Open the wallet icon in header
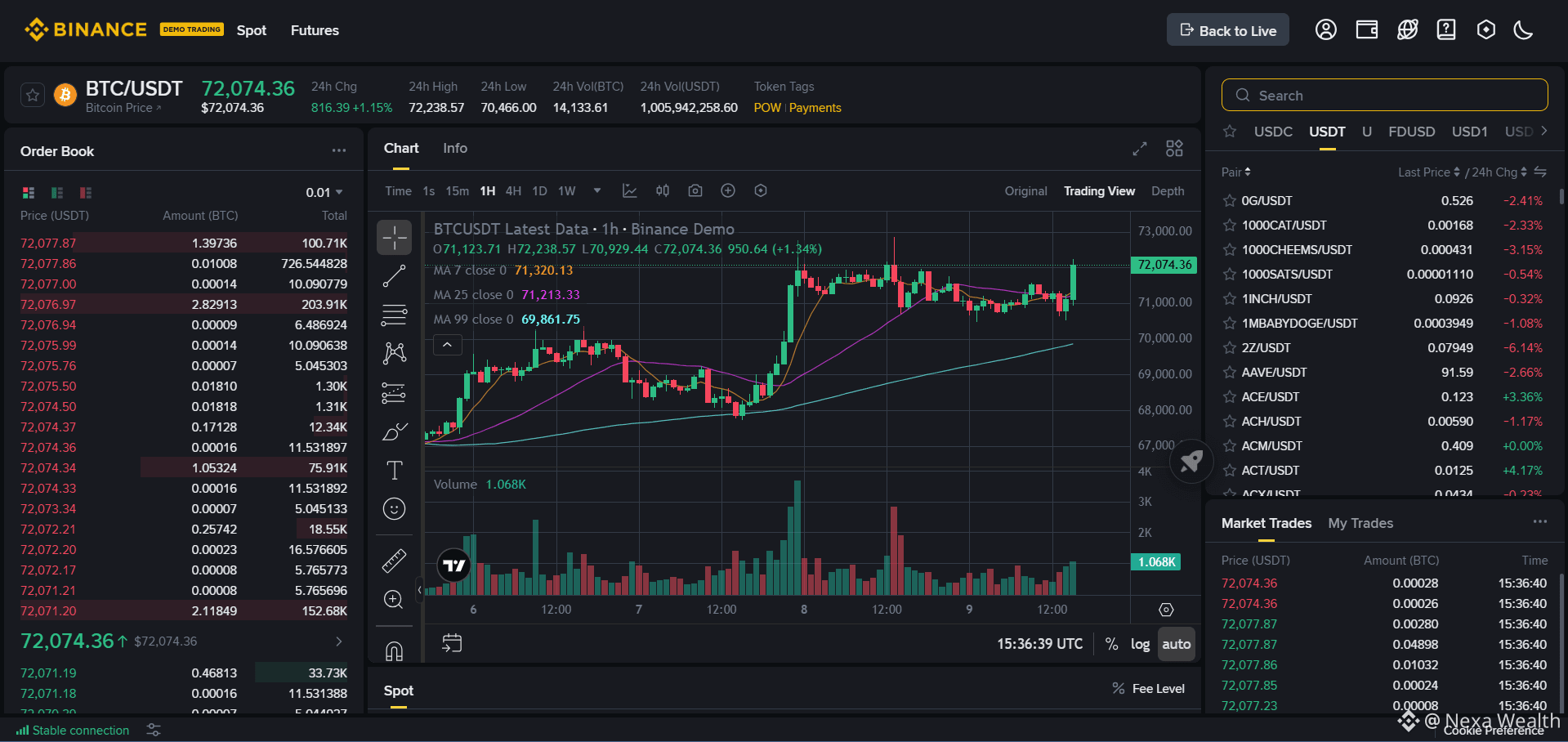 click(x=1366, y=30)
